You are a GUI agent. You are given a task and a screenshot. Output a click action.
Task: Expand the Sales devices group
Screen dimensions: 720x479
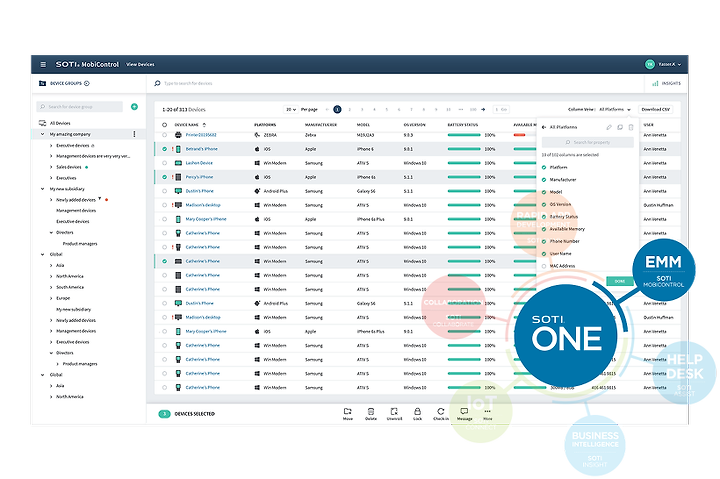tap(51, 167)
